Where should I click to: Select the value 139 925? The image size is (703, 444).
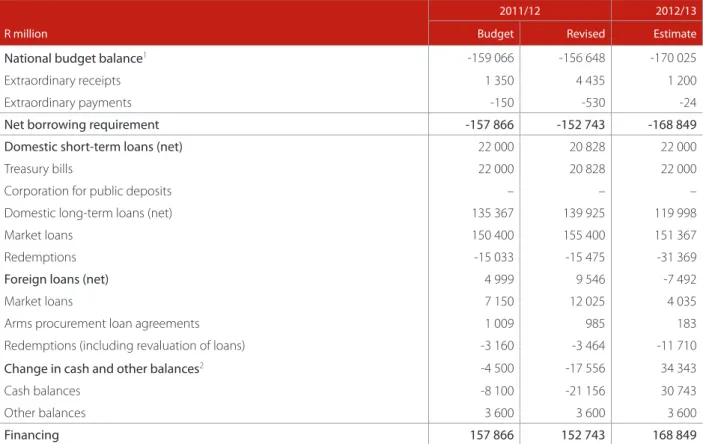pos(584,213)
